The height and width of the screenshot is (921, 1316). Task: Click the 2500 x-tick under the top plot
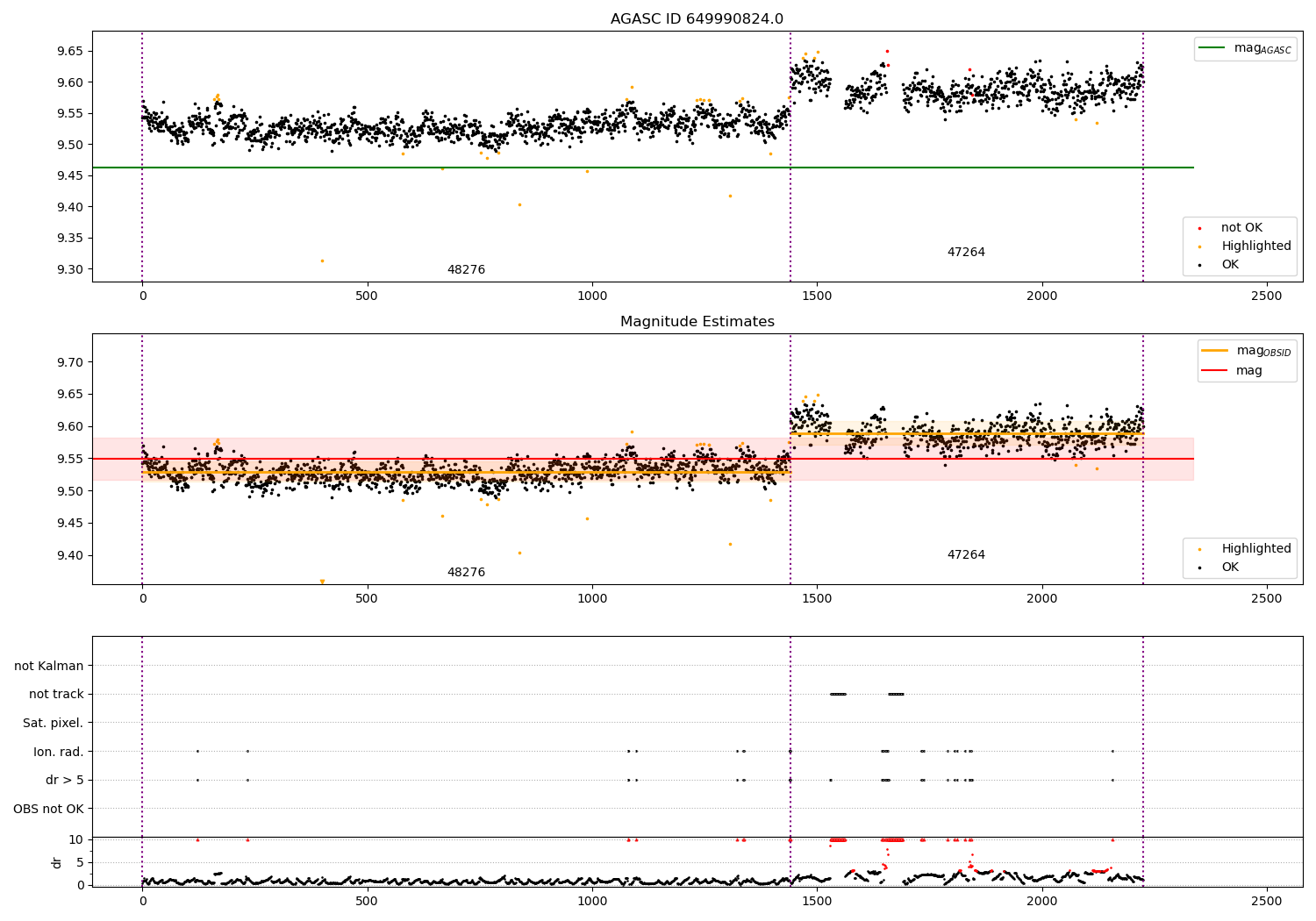[x=1267, y=296]
